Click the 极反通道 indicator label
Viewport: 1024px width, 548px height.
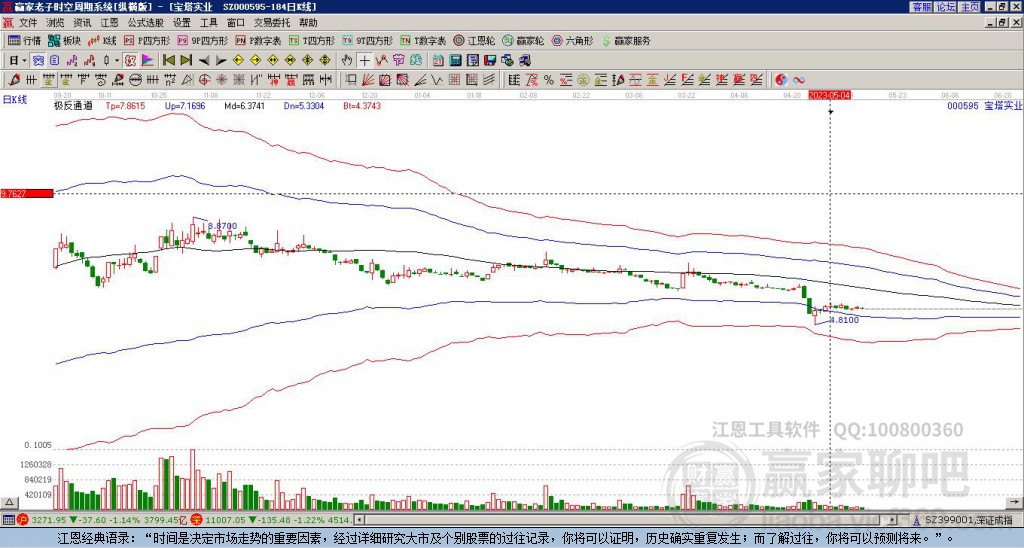tap(73, 105)
